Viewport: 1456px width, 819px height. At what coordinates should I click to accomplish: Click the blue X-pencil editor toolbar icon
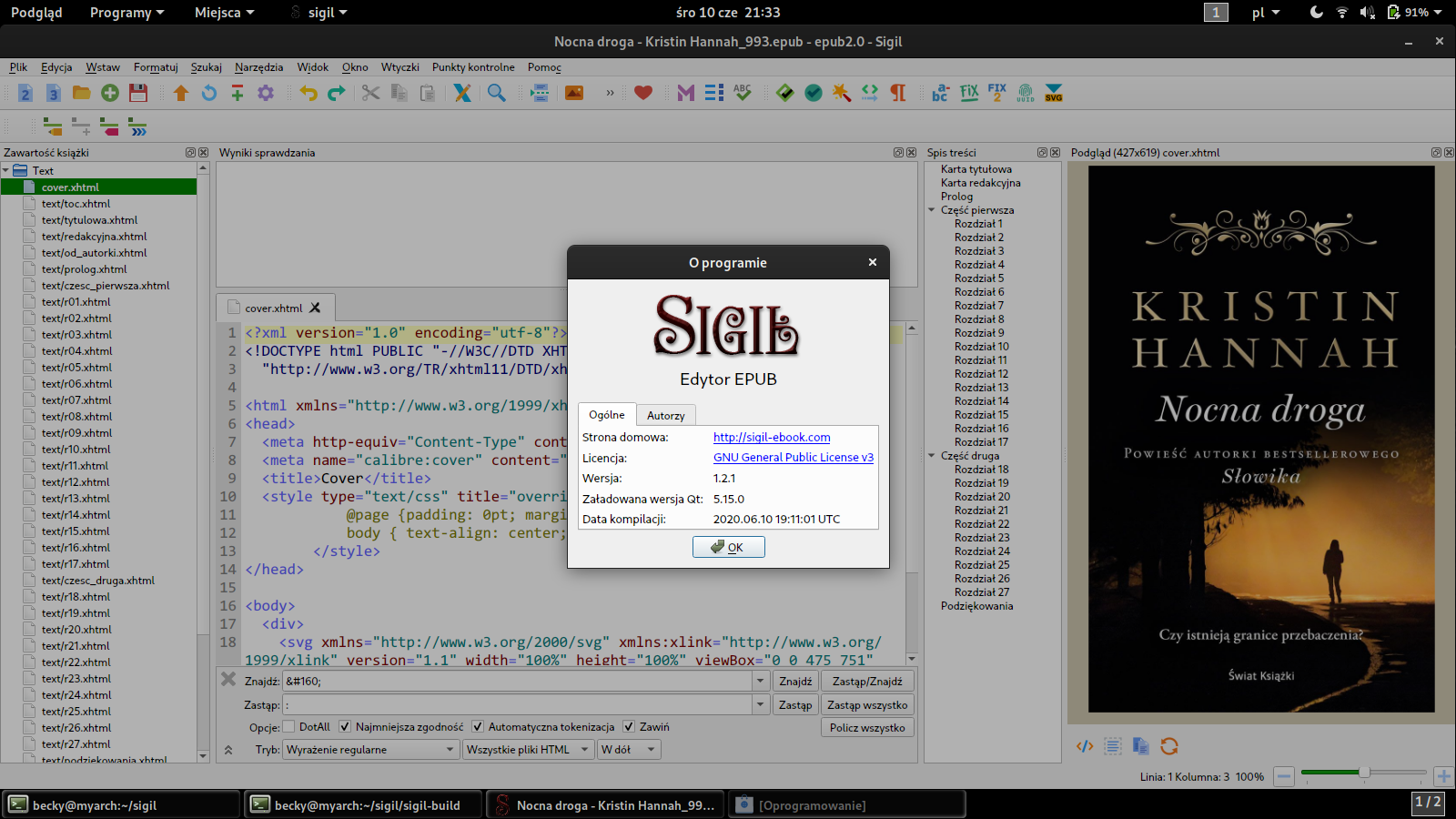coord(462,93)
